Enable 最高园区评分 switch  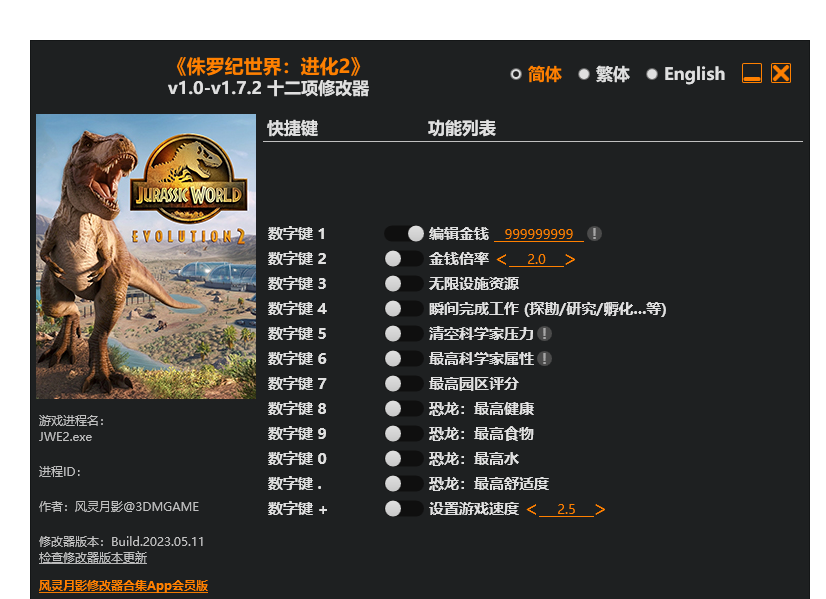point(404,384)
